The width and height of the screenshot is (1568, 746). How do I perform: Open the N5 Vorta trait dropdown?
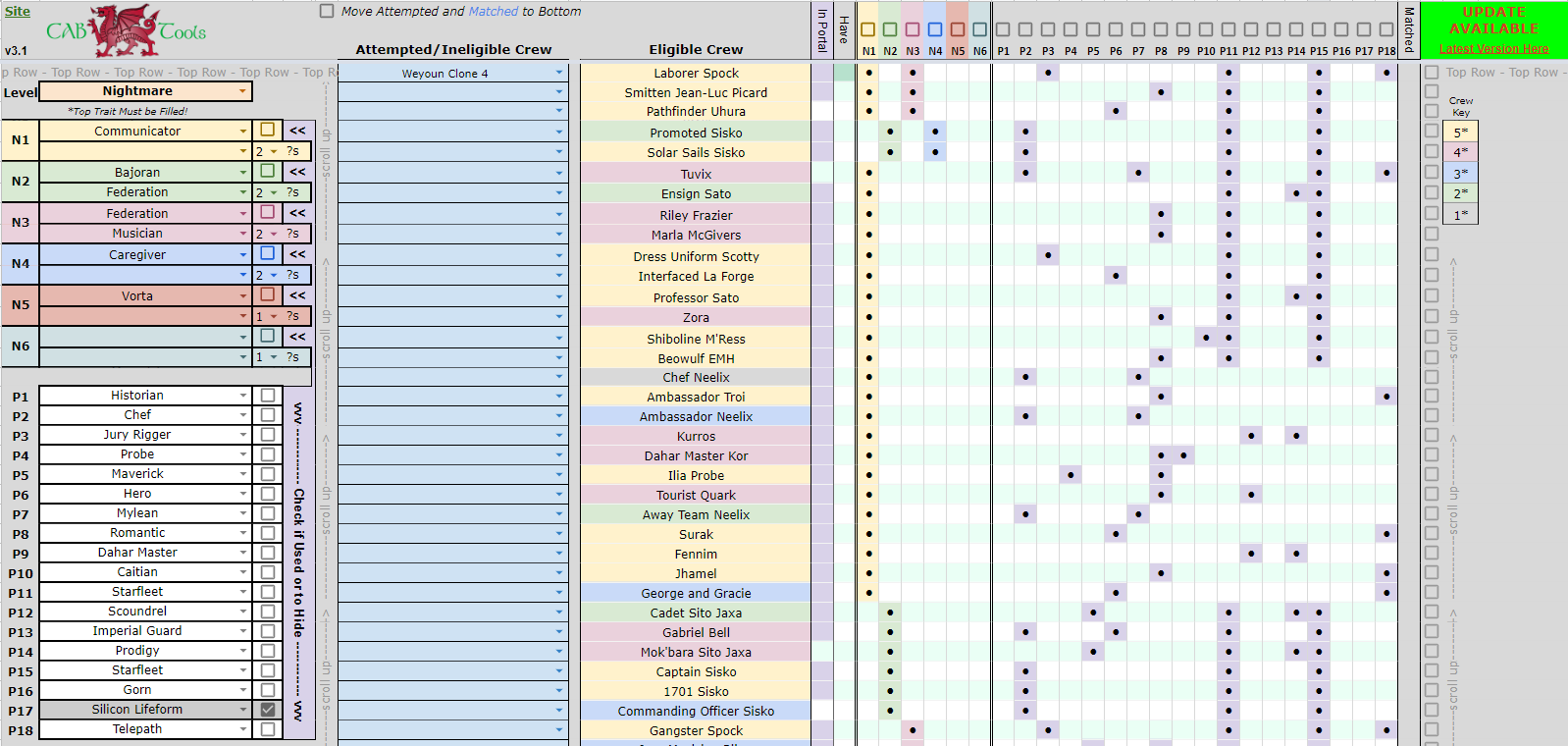point(243,296)
